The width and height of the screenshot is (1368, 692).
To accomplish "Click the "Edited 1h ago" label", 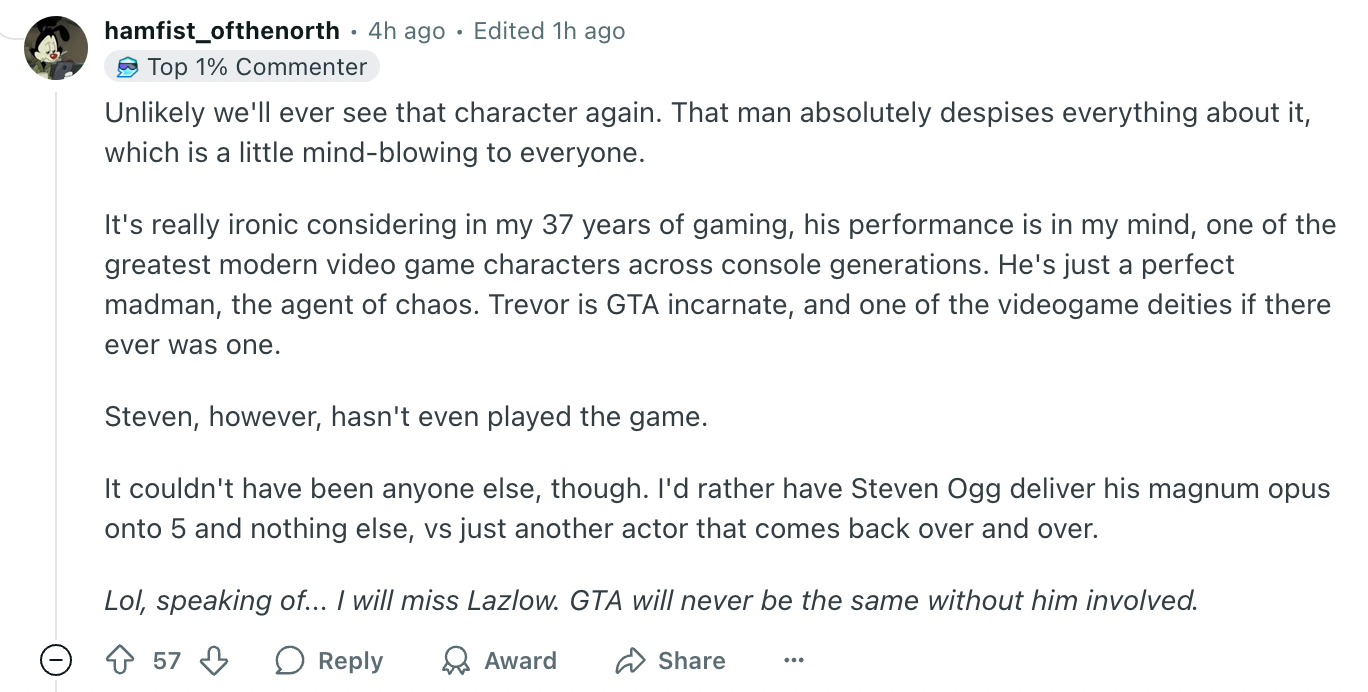I will click(x=549, y=31).
